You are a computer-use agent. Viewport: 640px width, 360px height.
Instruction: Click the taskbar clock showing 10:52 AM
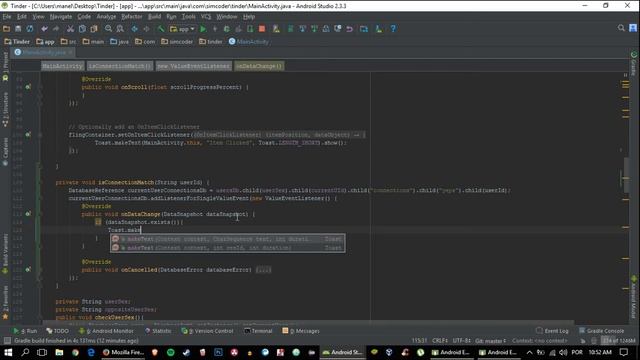(600, 352)
